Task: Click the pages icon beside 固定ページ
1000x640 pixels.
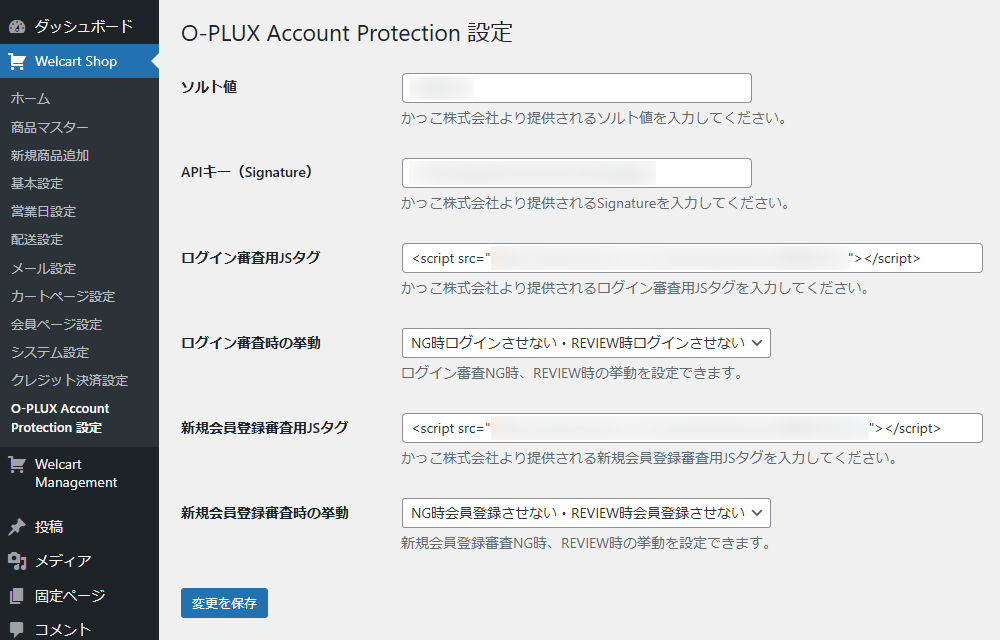Action: [x=17, y=596]
